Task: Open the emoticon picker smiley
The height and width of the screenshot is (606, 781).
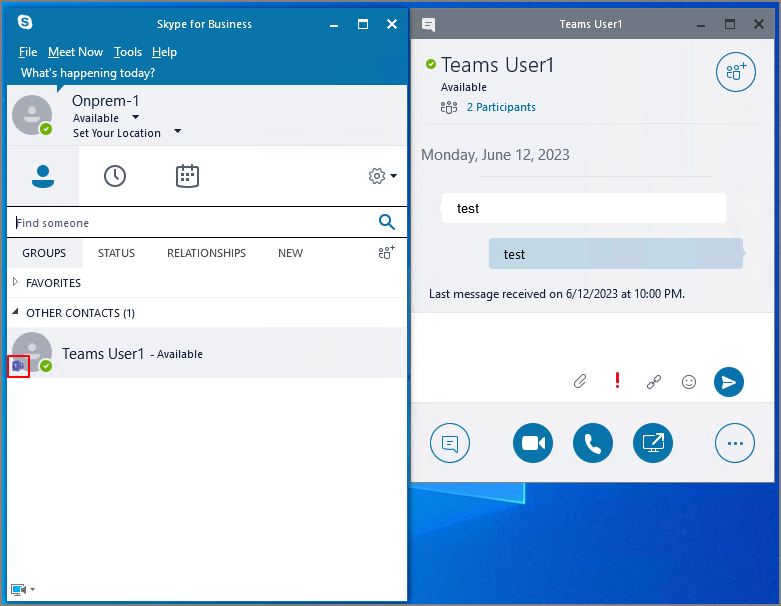Action: 688,382
